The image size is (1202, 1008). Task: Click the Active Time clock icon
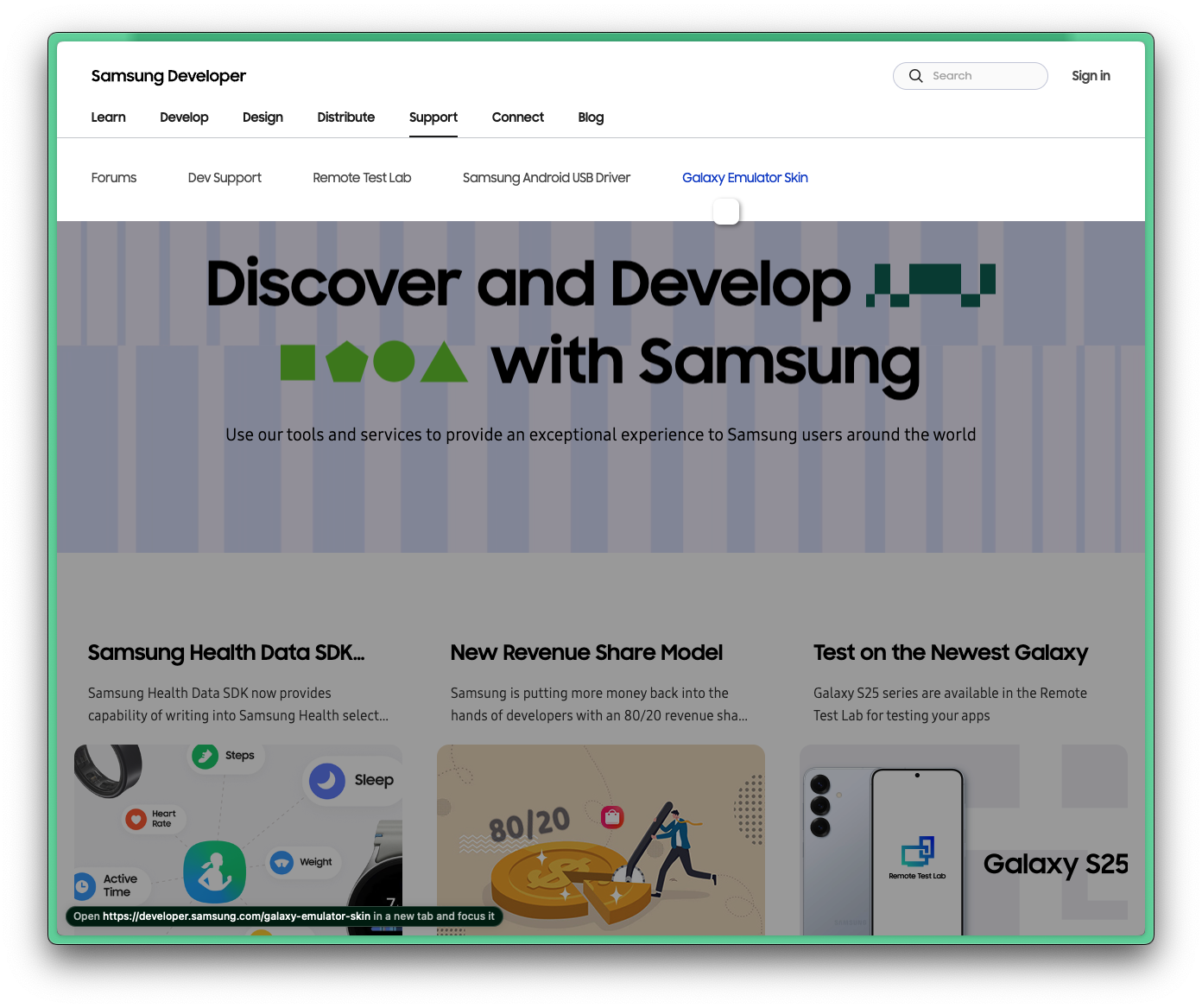click(x=84, y=886)
